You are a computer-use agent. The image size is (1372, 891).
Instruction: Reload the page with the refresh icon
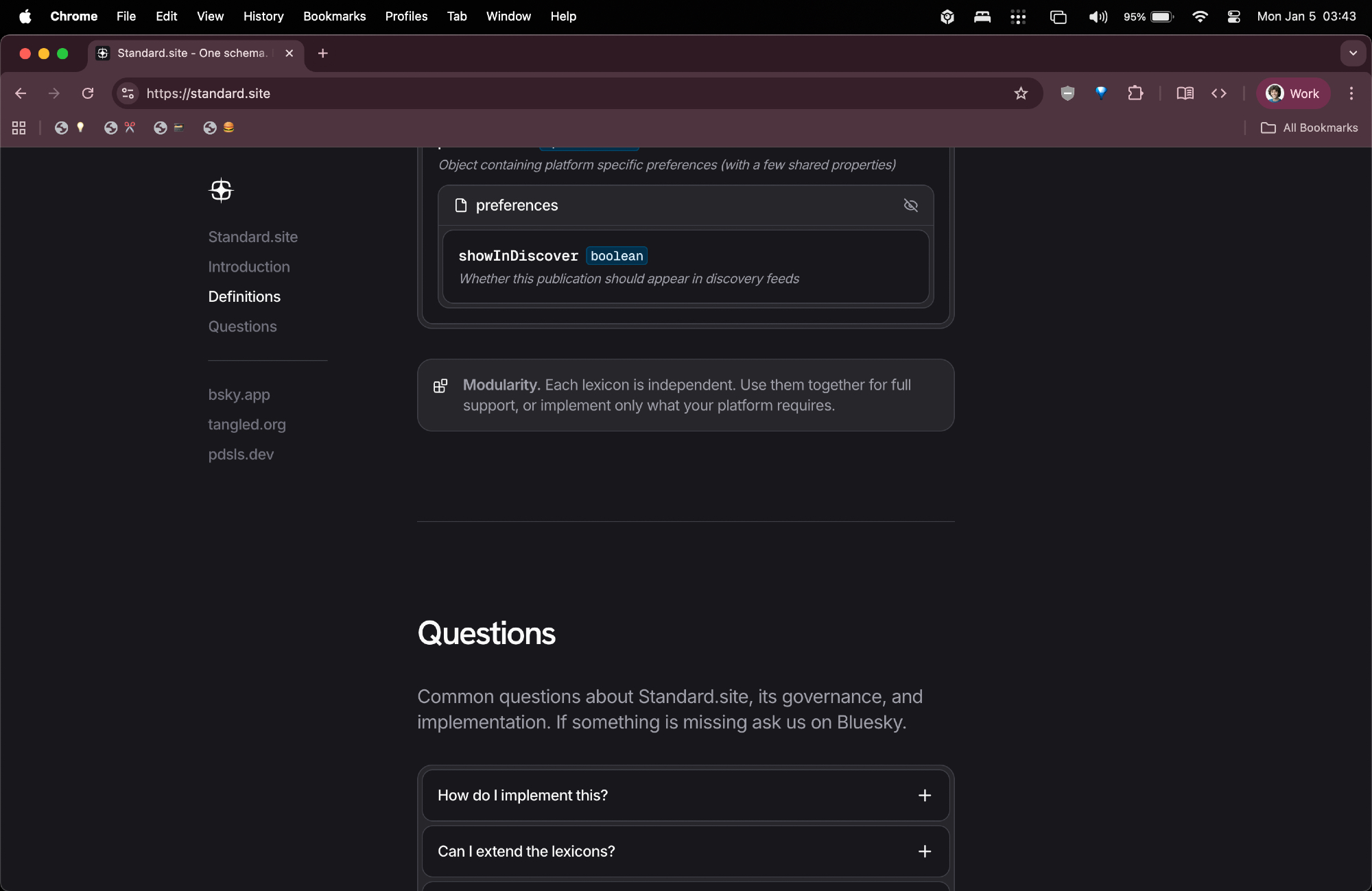[88, 93]
